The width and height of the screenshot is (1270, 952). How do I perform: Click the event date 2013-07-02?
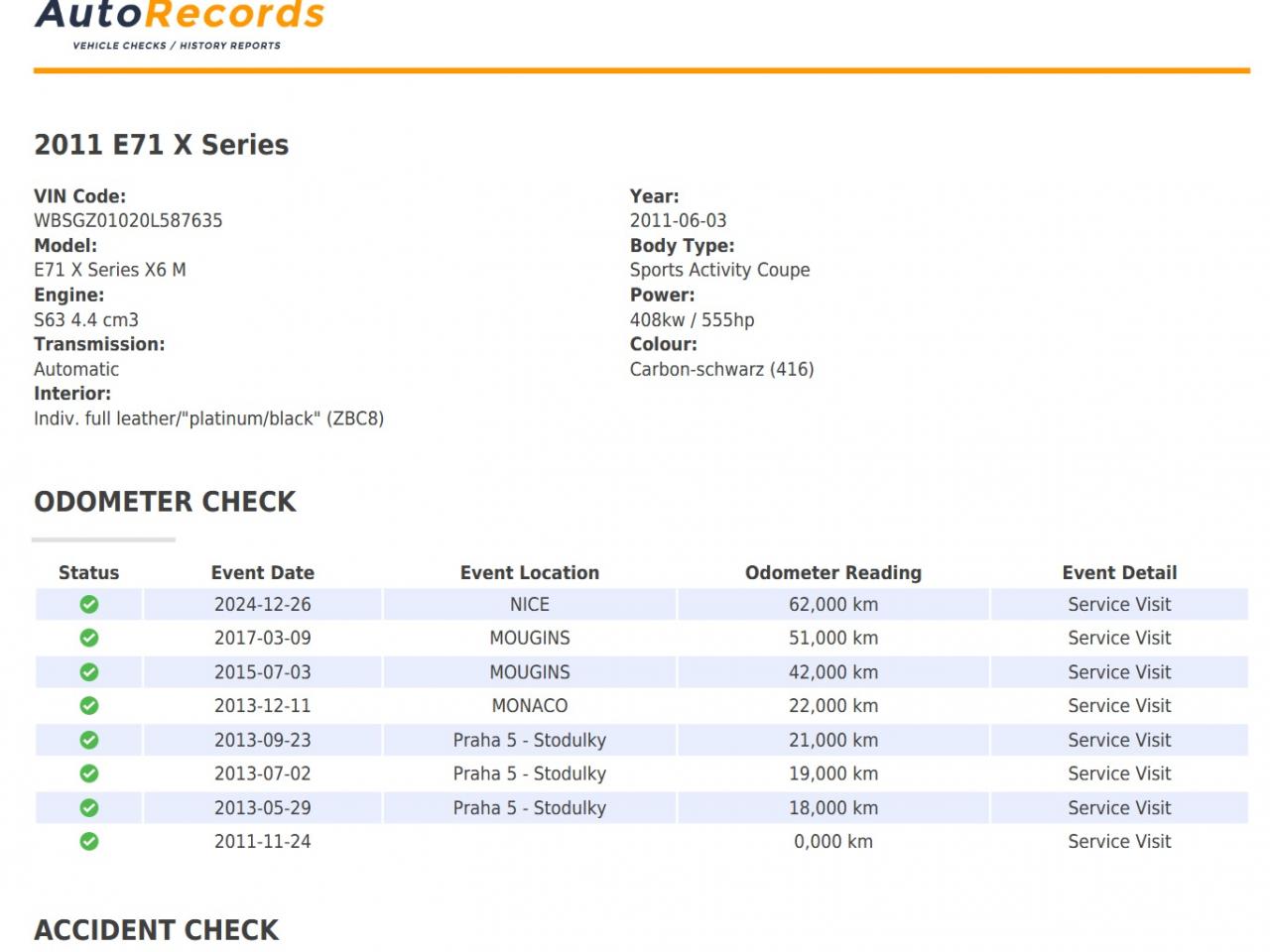point(263,773)
